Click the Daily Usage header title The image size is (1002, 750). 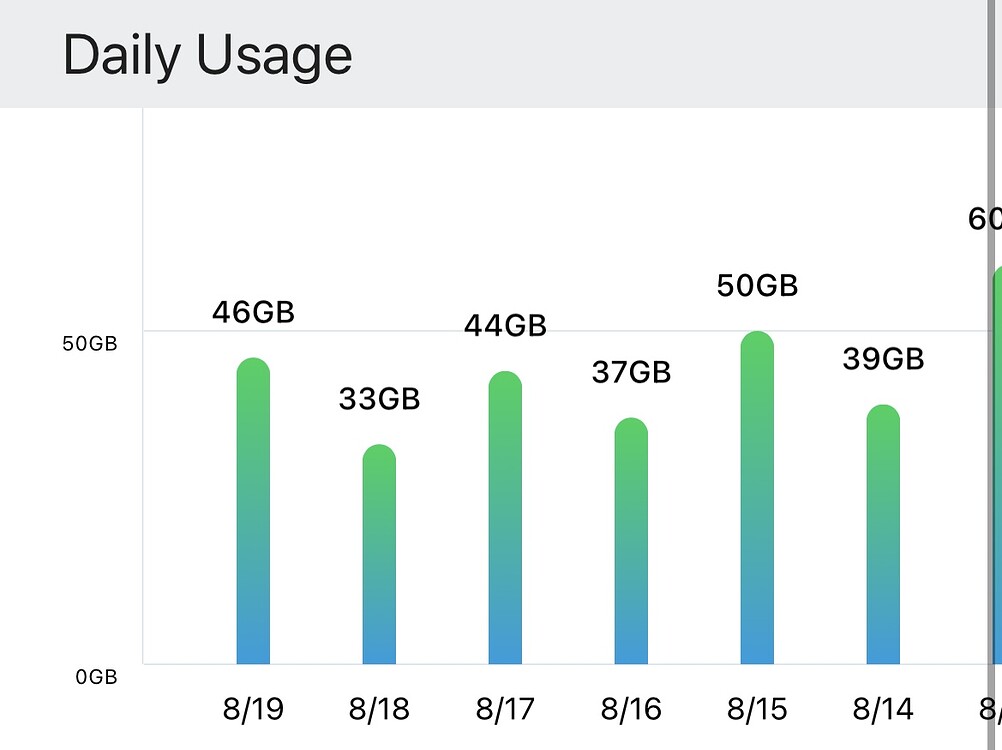(x=208, y=56)
